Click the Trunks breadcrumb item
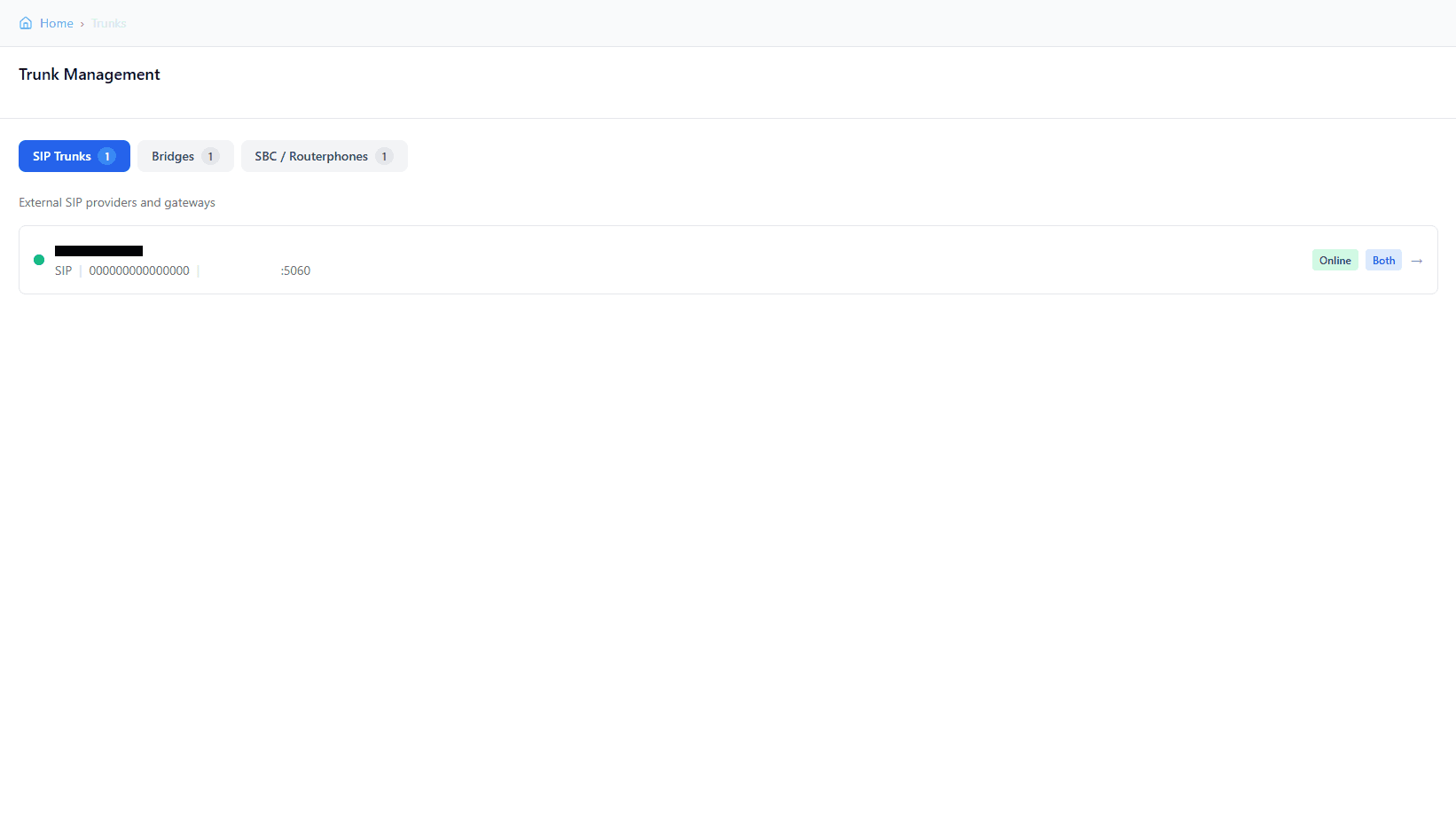This screenshot has width=1456, height=838. [109, 23]
